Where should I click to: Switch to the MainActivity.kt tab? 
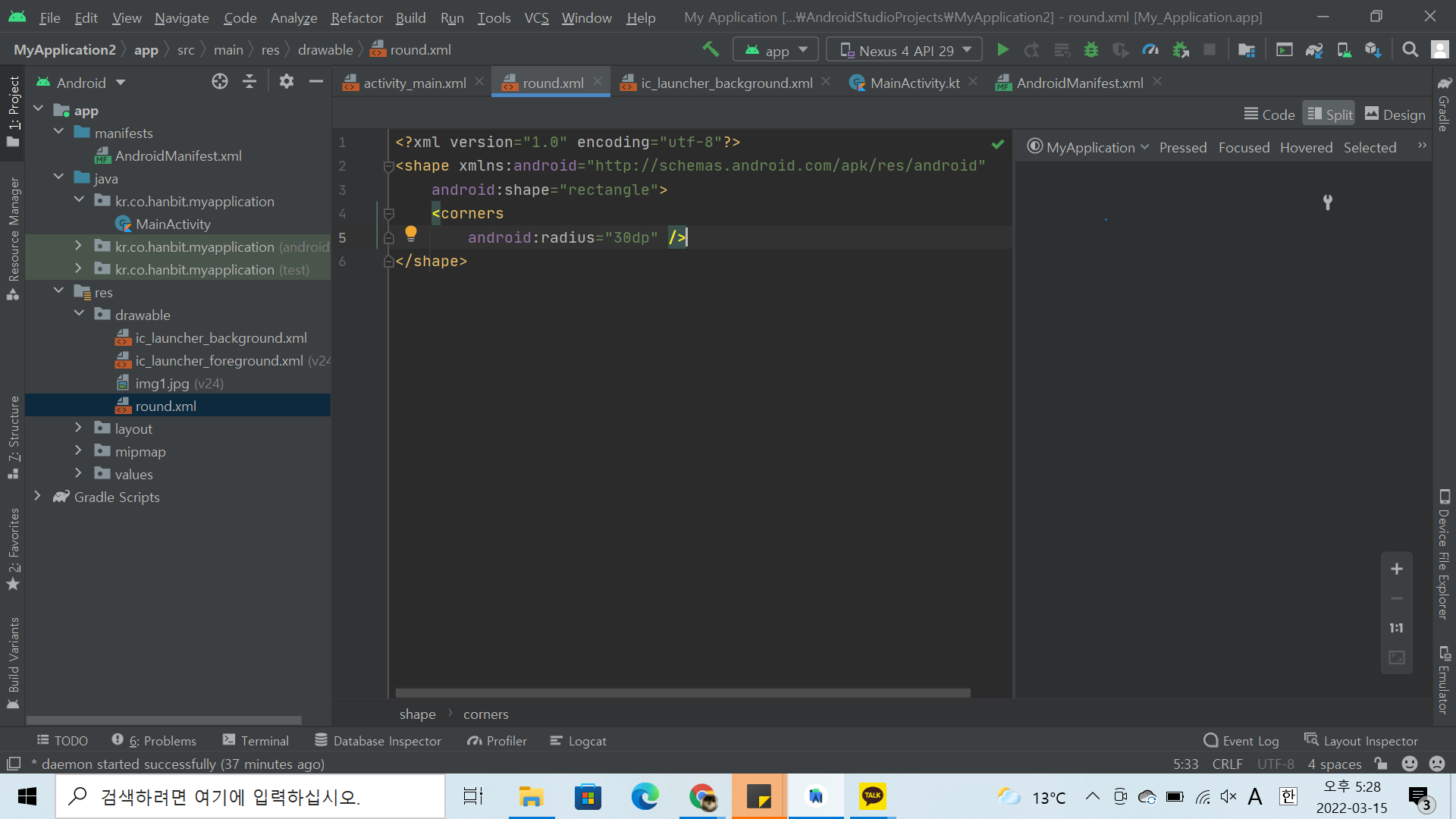[x=914, y=83]
